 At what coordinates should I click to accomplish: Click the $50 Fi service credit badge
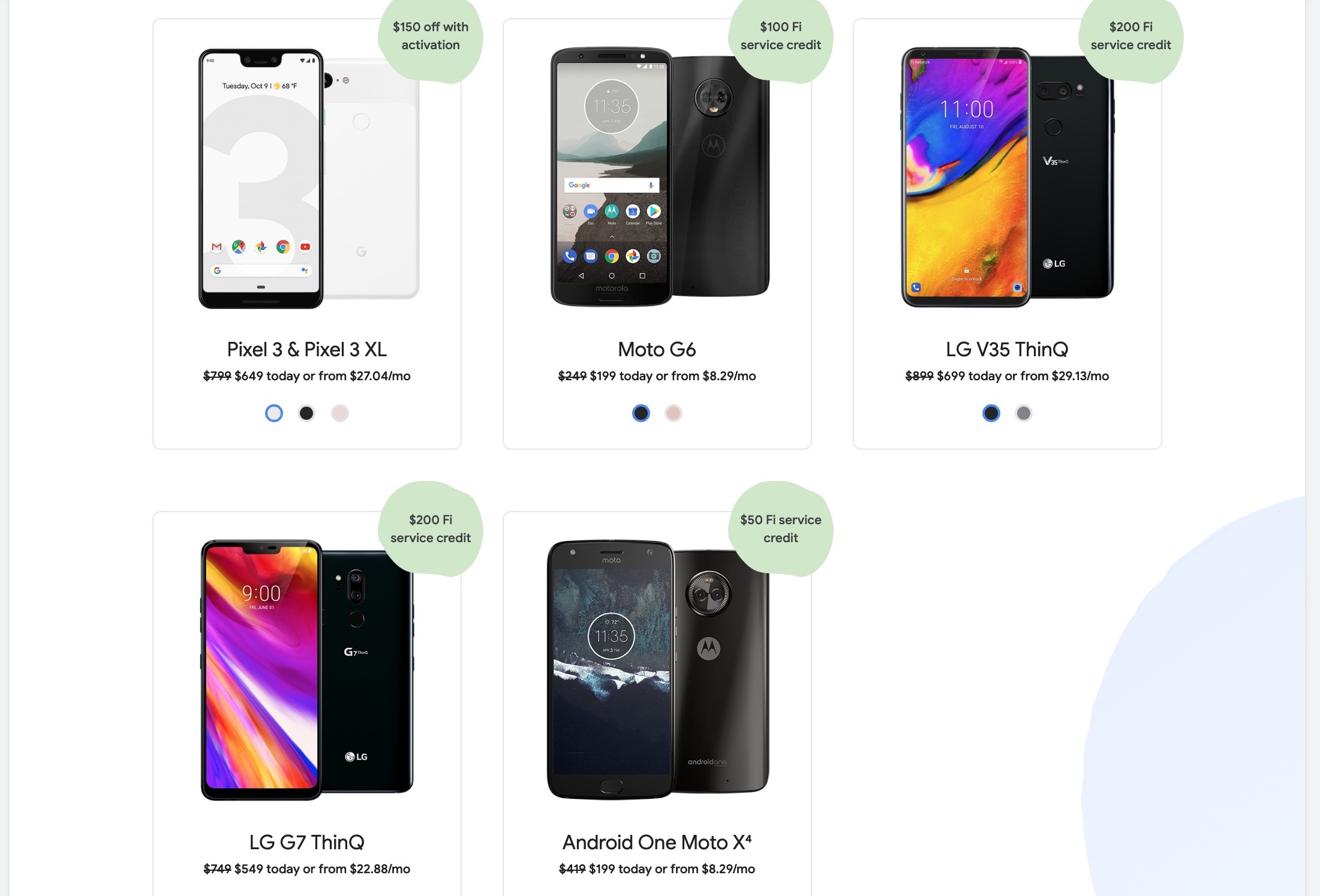(781, 529)
